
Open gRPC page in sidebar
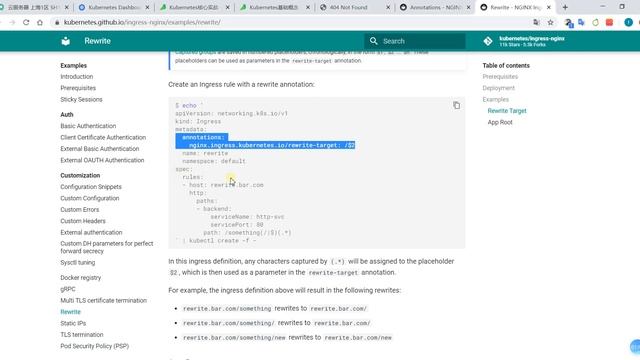68,289
